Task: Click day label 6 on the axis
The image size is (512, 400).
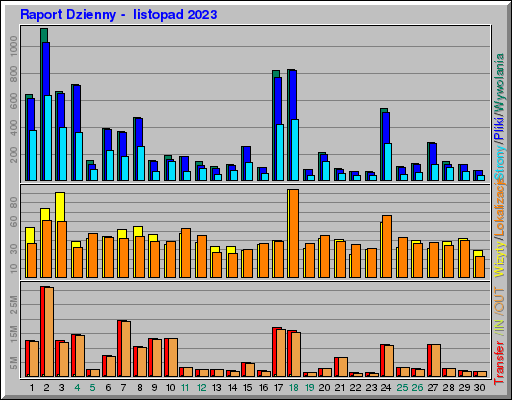Action: pos(108,388)
